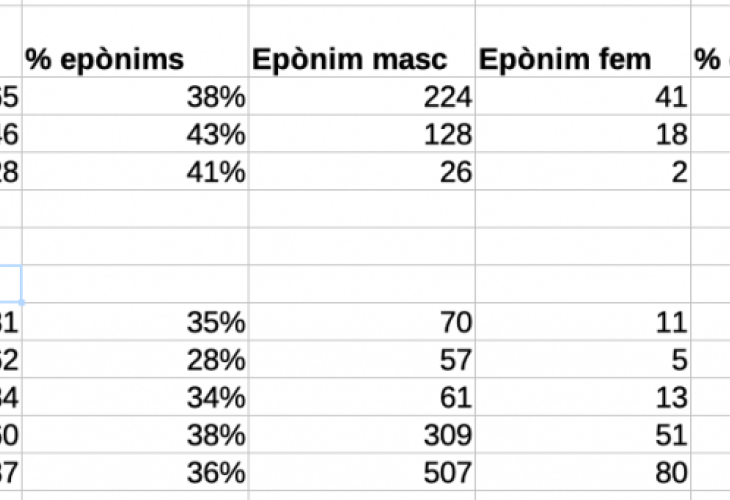Select the 28% cell
This screenshot has height=500, width=730.
[x=135, y=359]
